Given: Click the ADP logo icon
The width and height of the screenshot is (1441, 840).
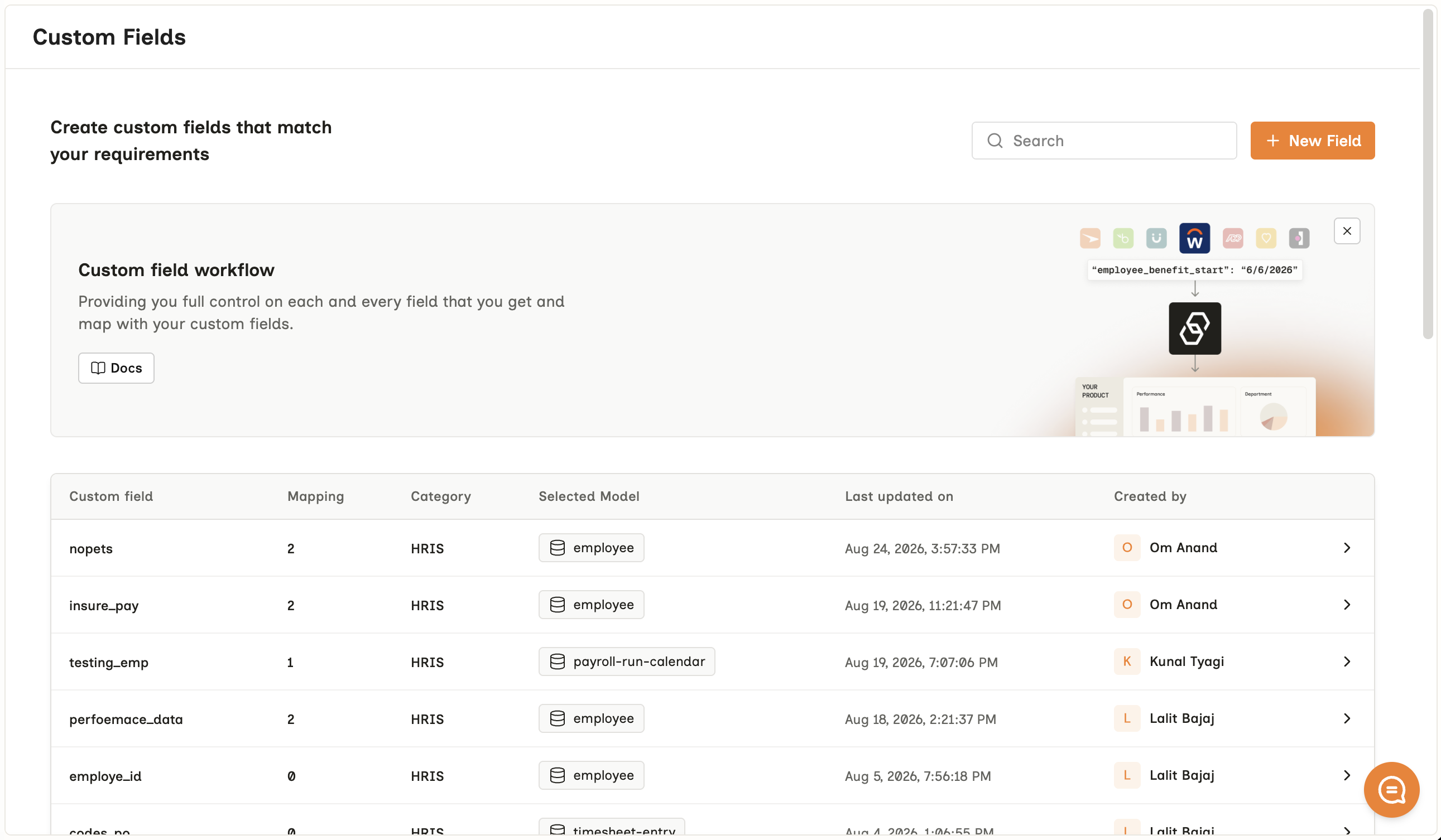Looking at the screenshot, I should [x=1233, y=238].
